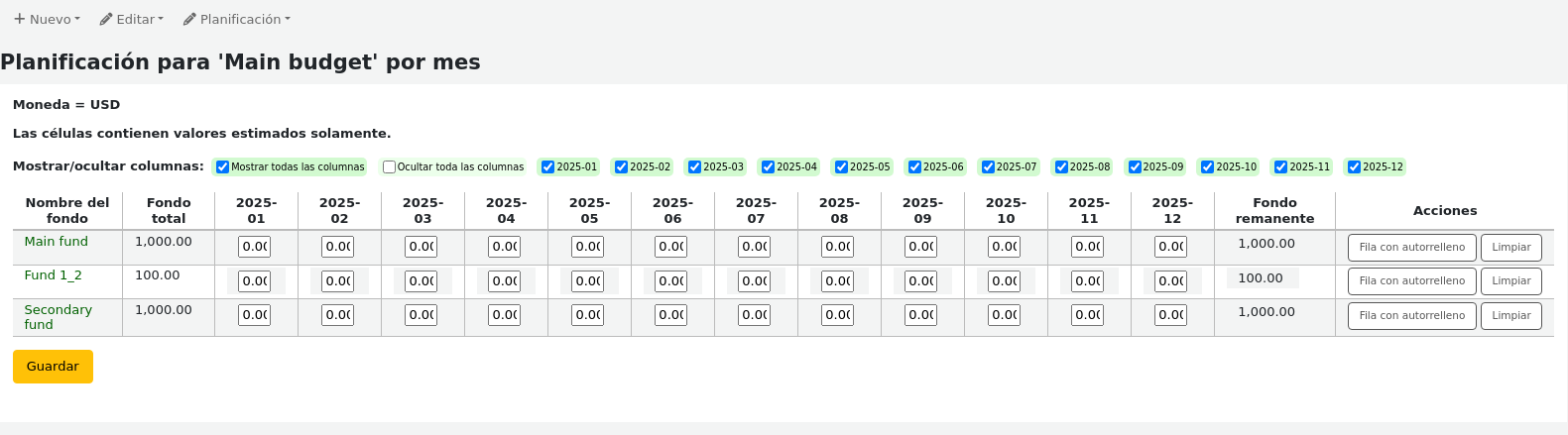Open the Planificación dropdown menu
This screenshot has height=435, width=1568.
[238, 19]
